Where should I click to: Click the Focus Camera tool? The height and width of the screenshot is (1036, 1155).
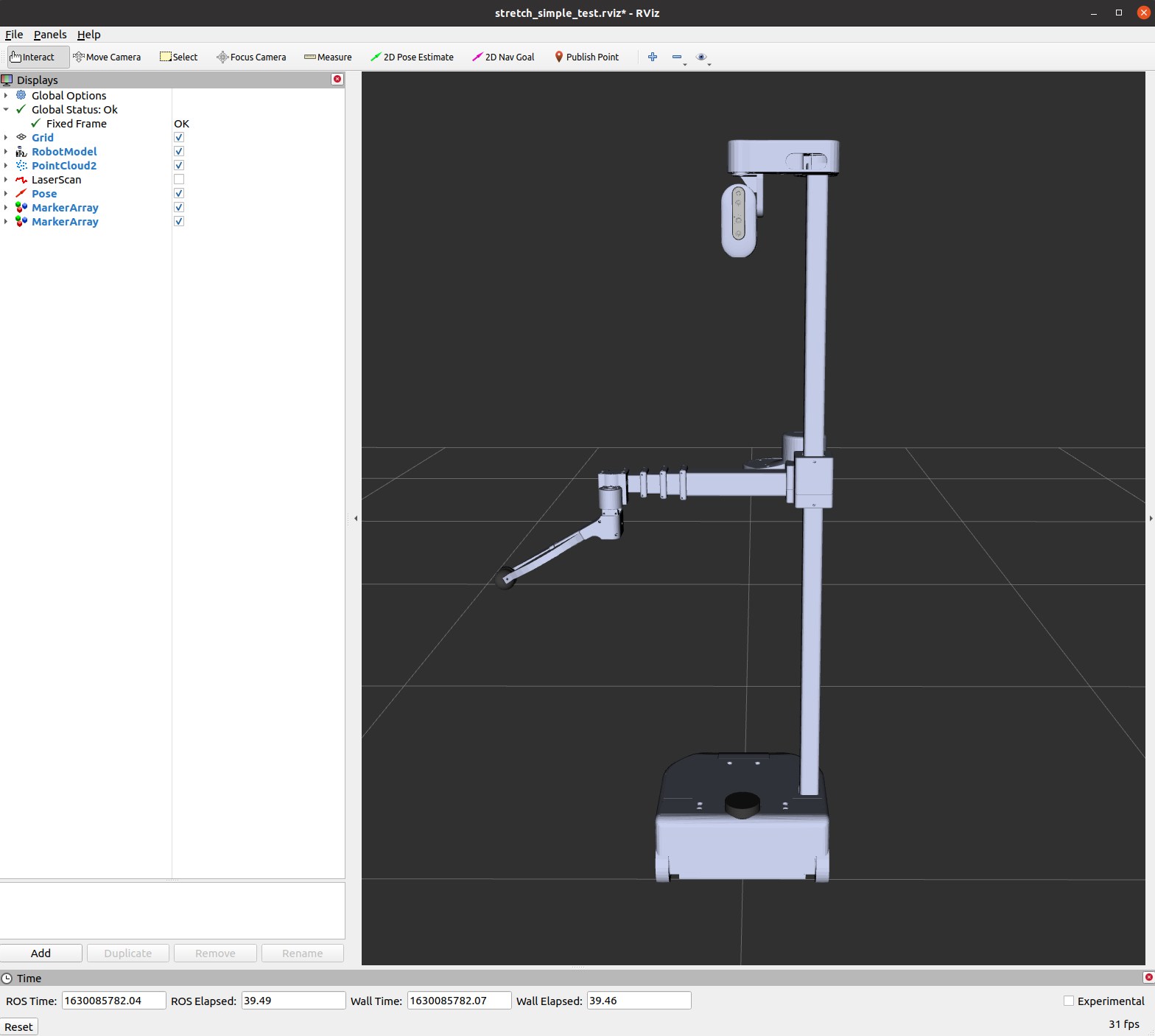251,57
